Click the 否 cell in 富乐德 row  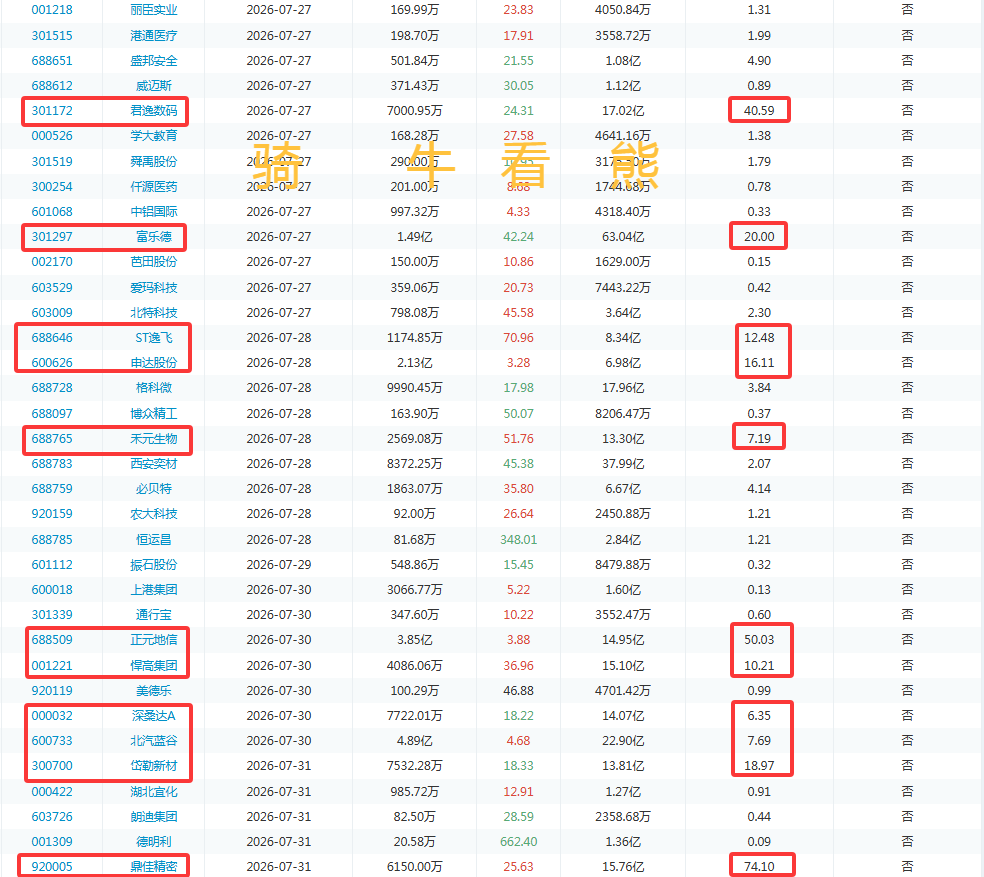click(907, 237)
